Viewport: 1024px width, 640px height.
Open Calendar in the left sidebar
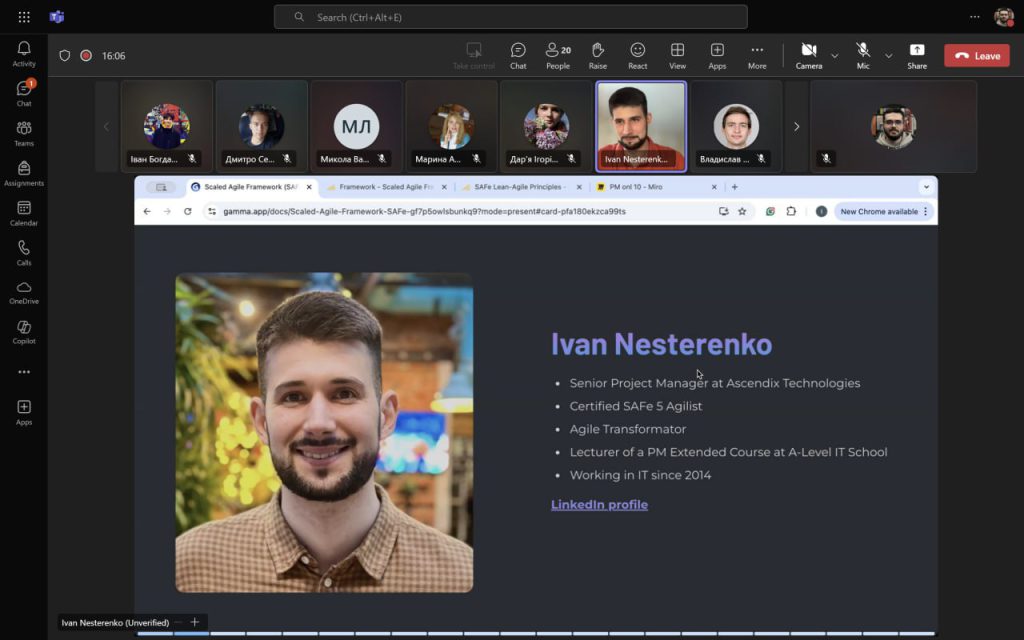[24, 214]
